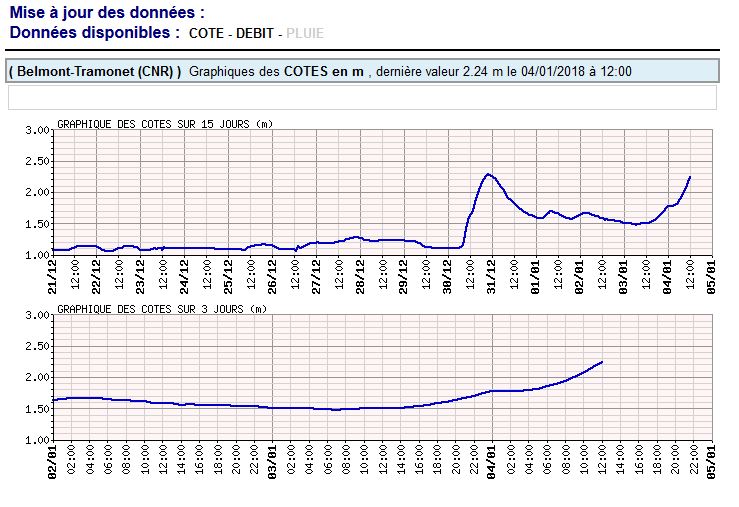
Task: Click the "Données disponibles" label
Action: (x=95, y=33)
